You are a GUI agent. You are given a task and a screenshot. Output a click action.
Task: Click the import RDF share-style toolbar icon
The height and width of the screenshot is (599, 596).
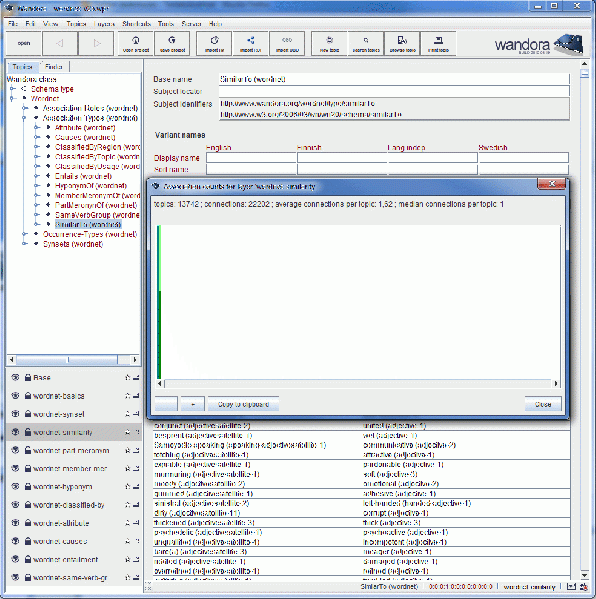point(250,43)
